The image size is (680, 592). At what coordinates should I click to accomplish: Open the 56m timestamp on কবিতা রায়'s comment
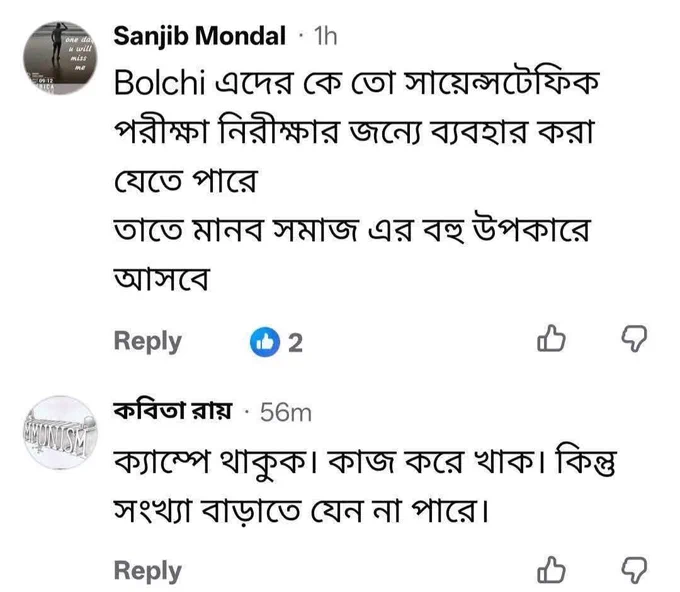click(x=286, y=412)
